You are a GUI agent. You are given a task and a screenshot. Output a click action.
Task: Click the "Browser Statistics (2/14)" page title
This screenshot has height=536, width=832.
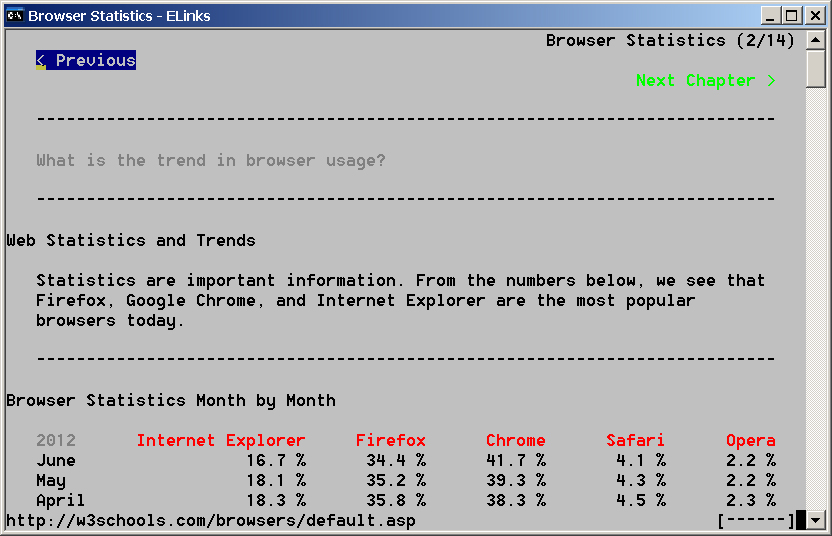(x=670, y=40)
